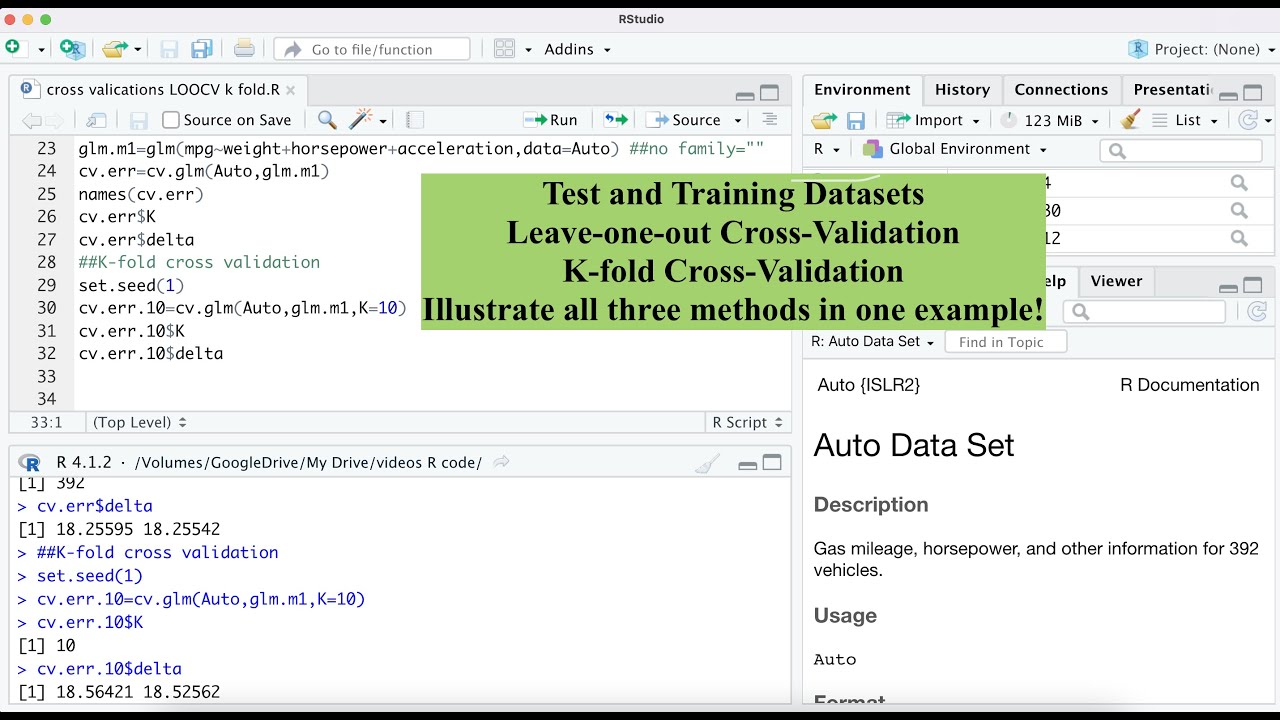Click the Go to file/function field

point(372,49)
